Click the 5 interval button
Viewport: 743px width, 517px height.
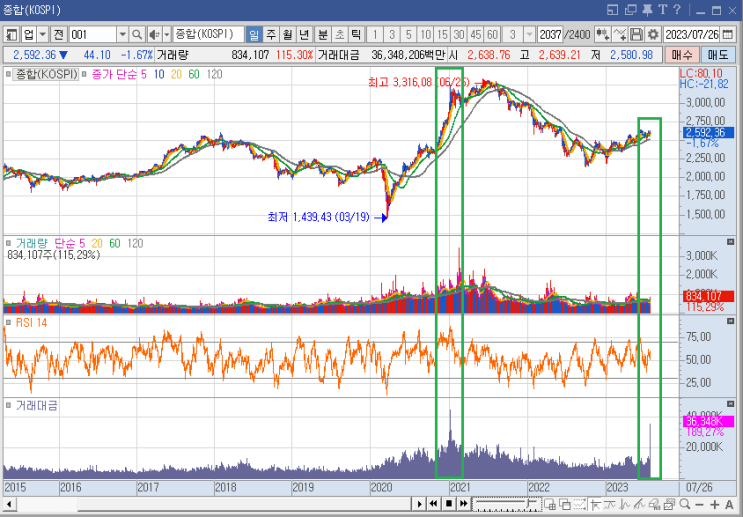[408, 35]
